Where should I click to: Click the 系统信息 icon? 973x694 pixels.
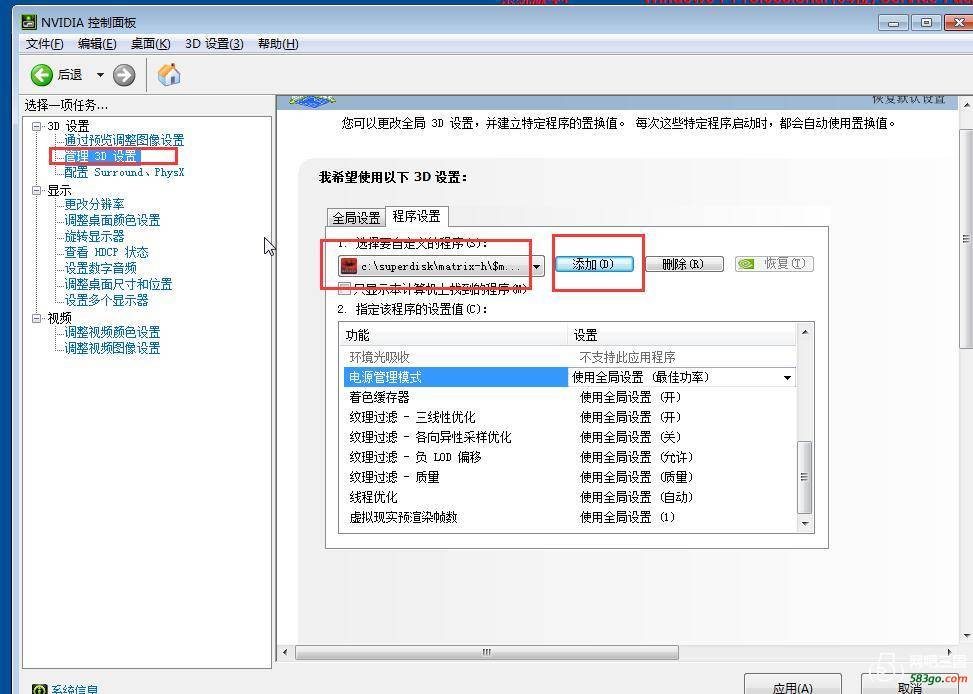click(40, 689)
